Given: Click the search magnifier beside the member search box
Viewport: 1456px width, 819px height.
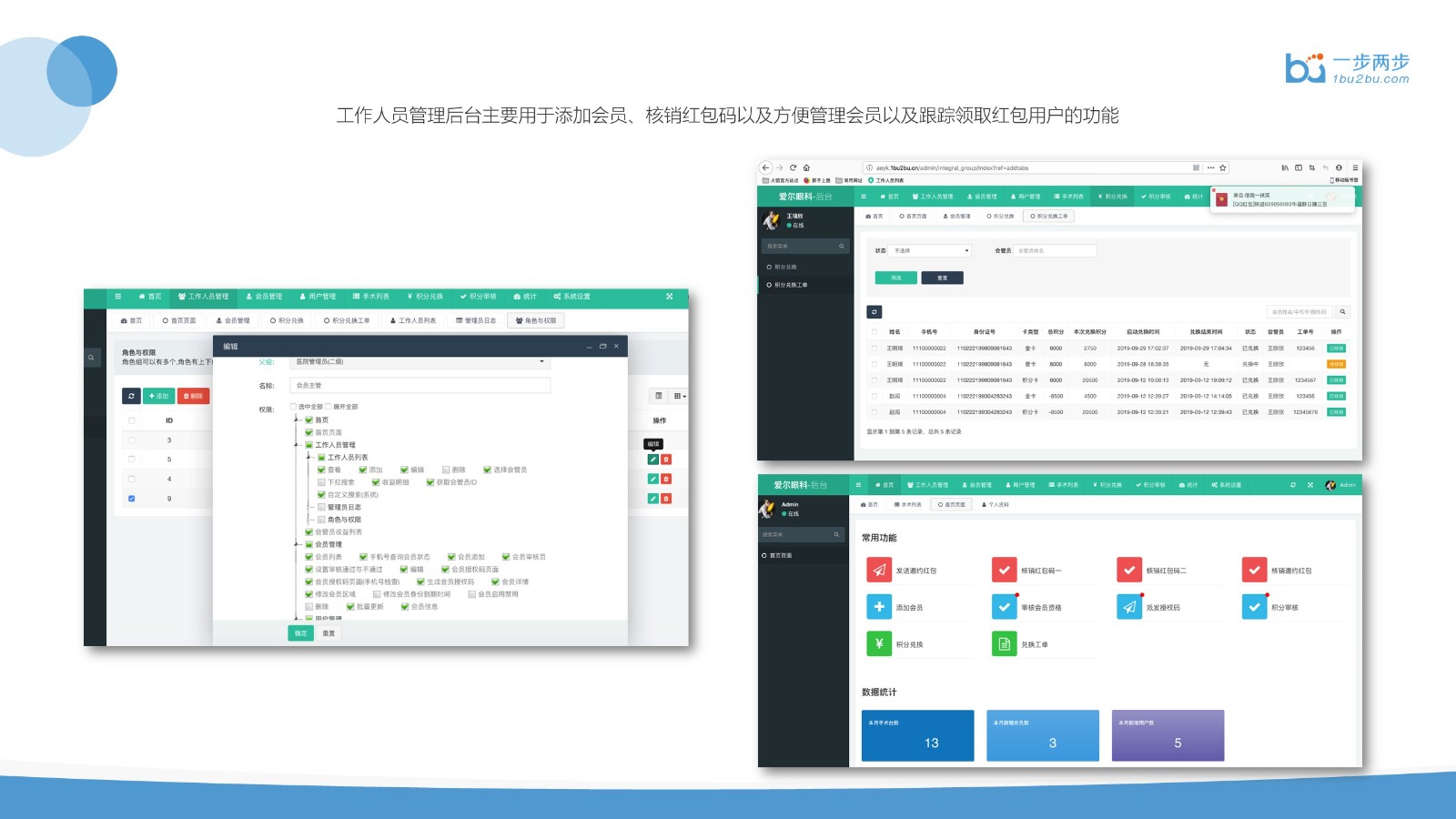Looking at the screenshot, I should point(1342,311).
